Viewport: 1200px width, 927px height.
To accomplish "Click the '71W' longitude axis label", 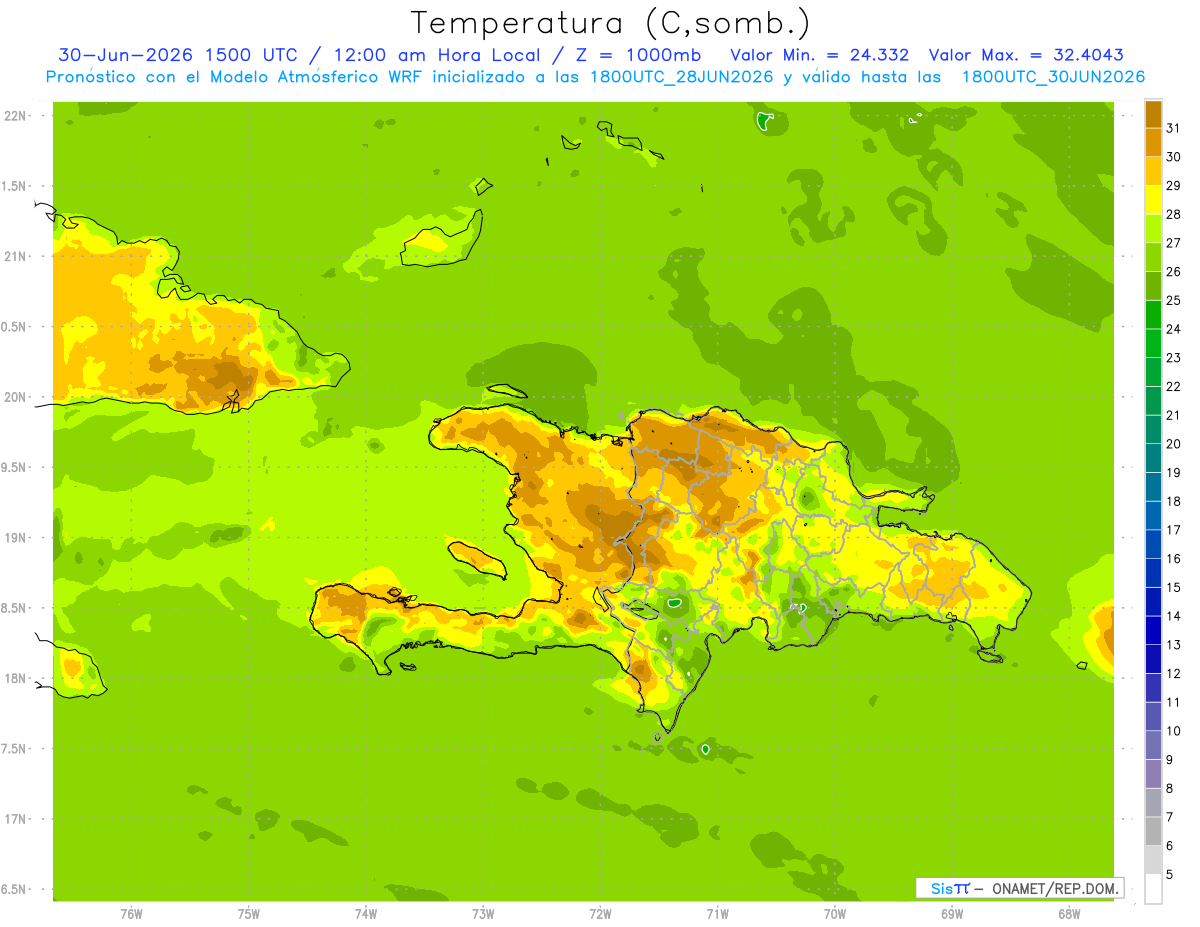I will point(717,913).
